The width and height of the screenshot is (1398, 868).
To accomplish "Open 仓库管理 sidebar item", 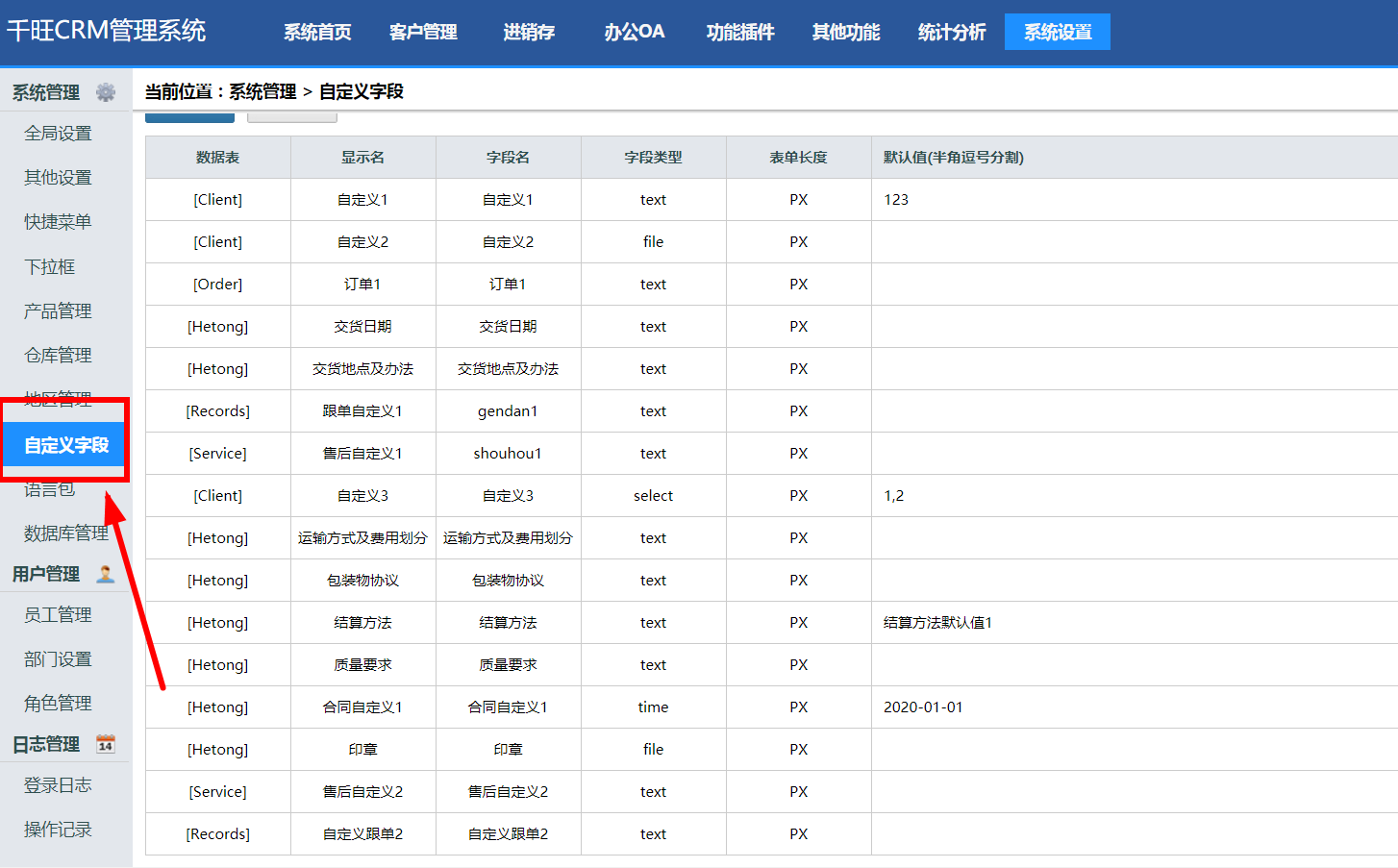I will [x=58, y=356].
